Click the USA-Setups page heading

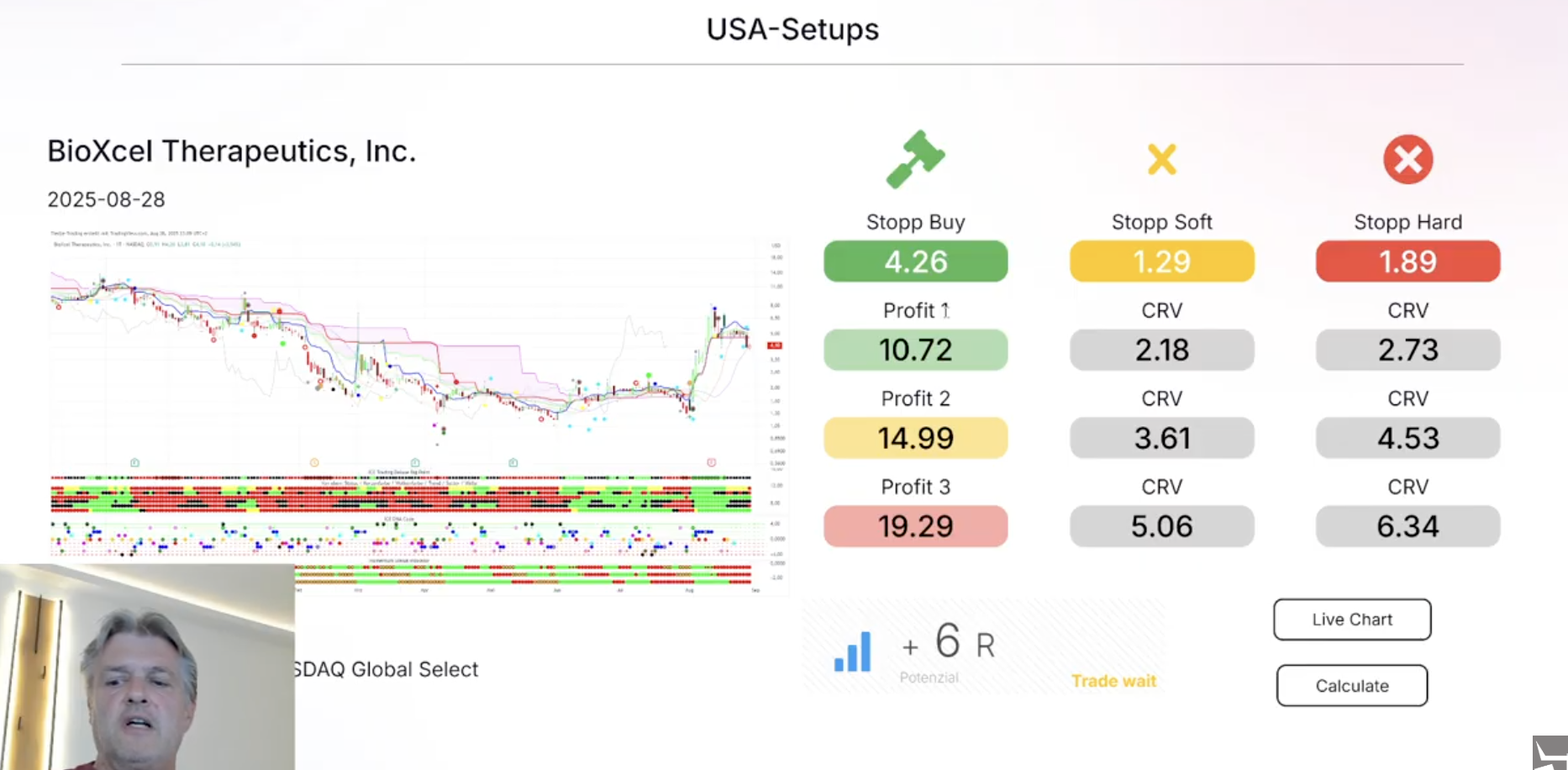tap(792, 29)
